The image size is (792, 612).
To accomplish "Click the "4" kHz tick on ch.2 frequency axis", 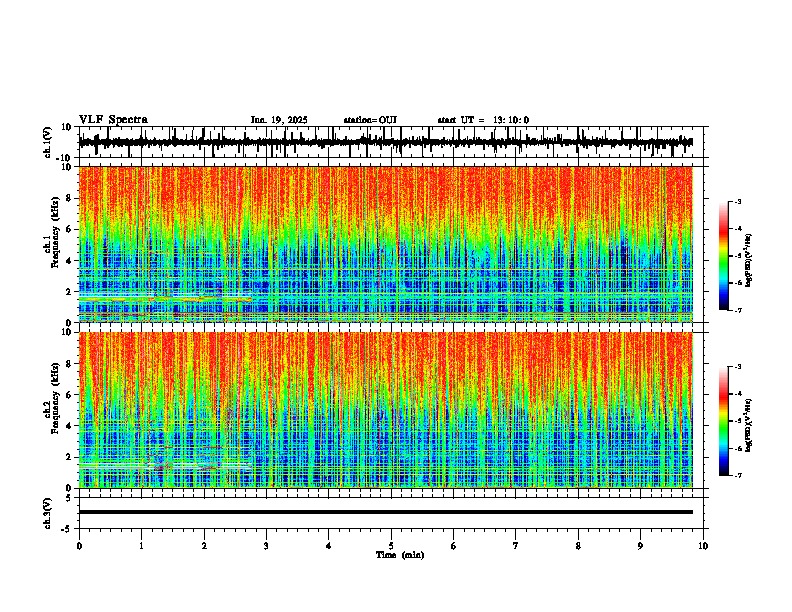I will (70, 426).
